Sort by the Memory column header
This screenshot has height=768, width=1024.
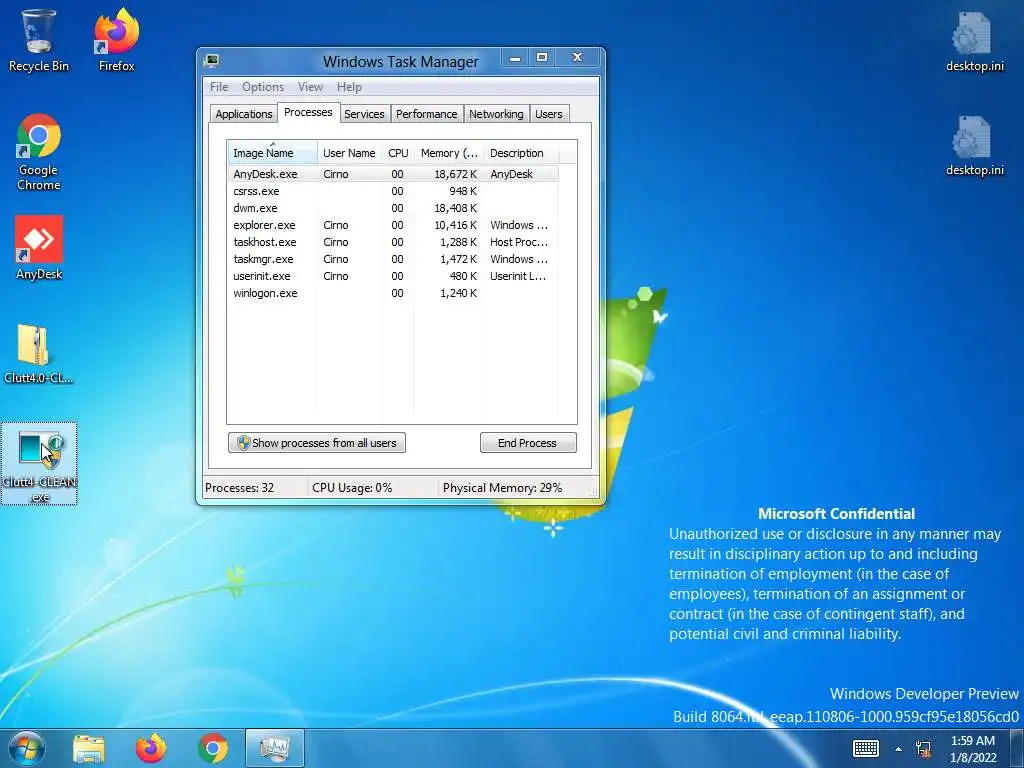tap(449, 152)
